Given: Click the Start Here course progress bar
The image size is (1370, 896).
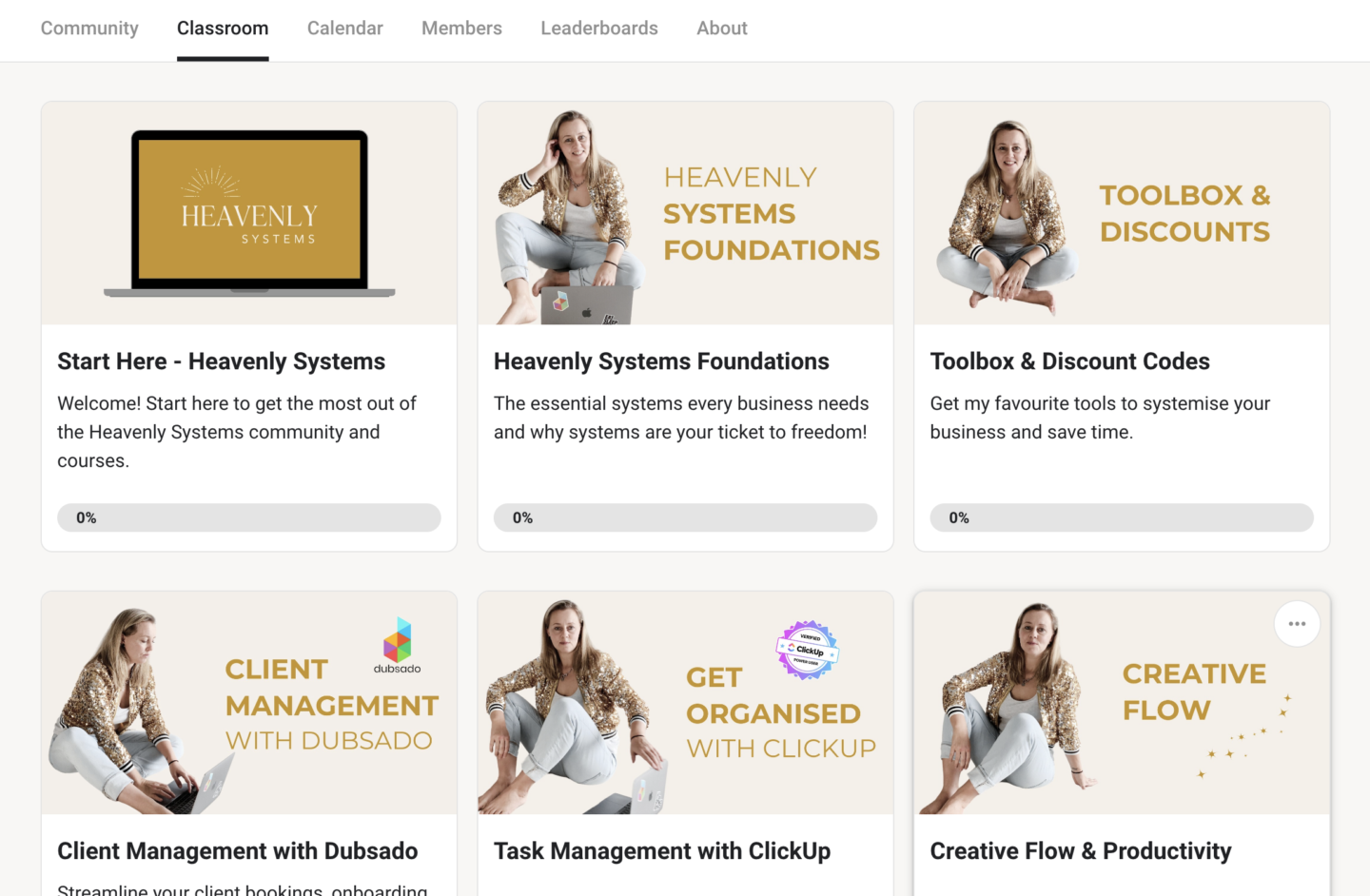Looking at the screenshot, I should coord(249,517).
